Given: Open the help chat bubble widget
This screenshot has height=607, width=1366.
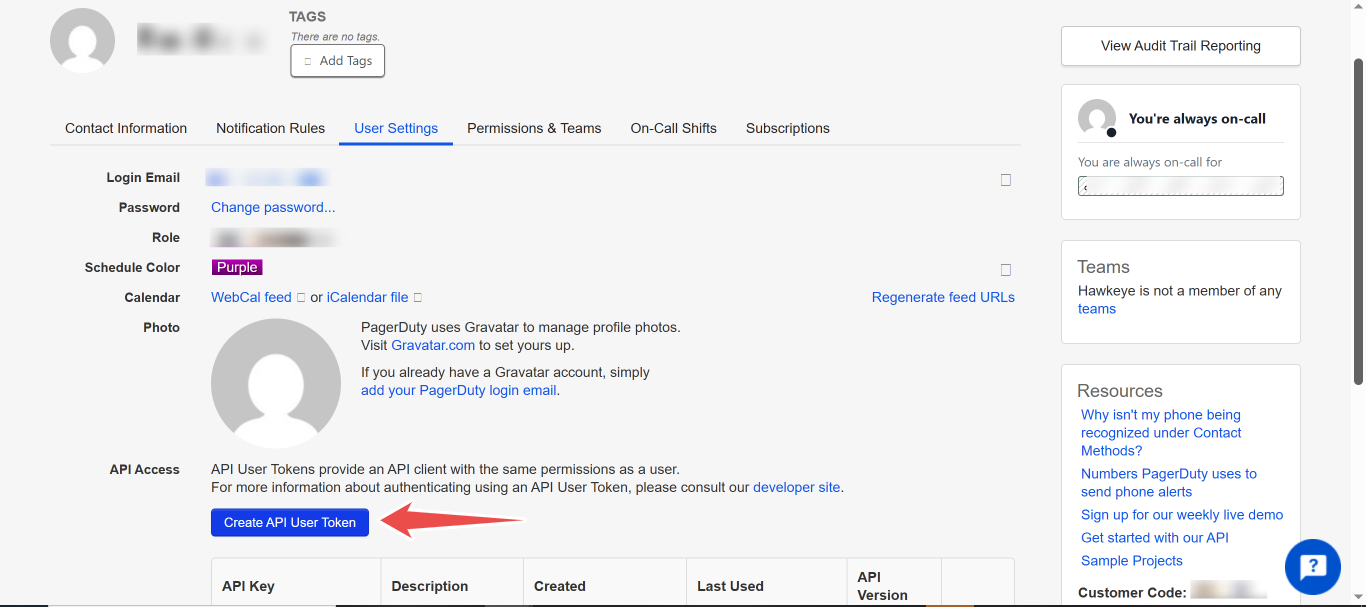Looking at the screenshot, I should click(1312, 567).
